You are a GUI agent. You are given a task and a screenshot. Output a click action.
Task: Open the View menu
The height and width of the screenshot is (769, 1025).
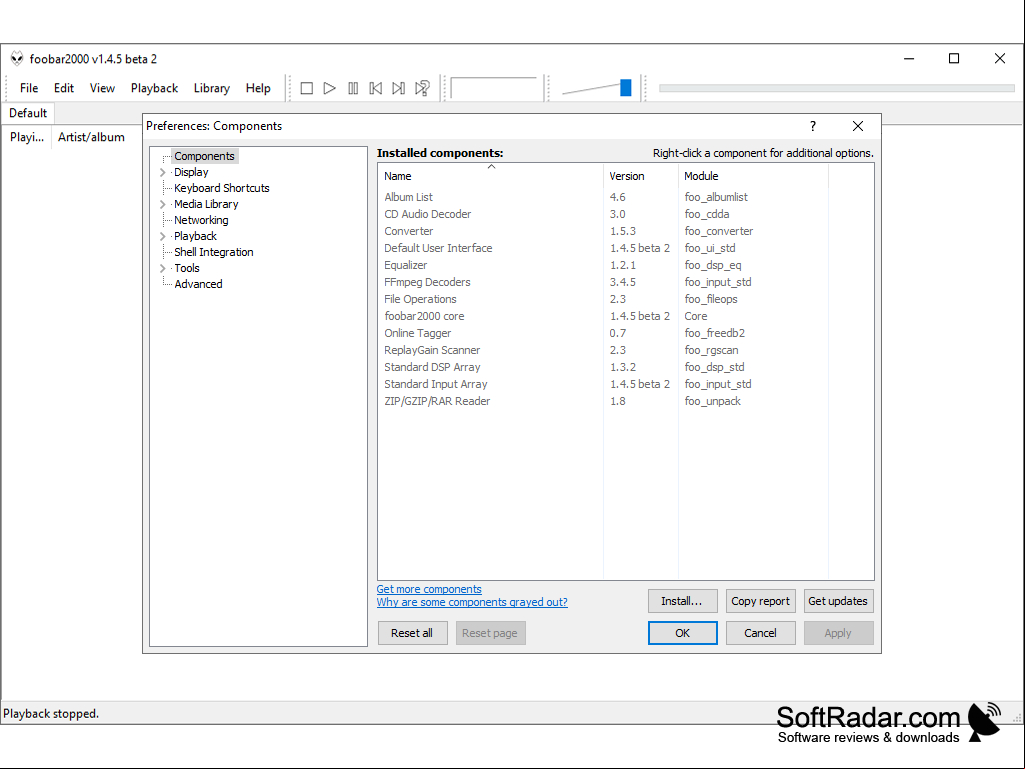103,88
